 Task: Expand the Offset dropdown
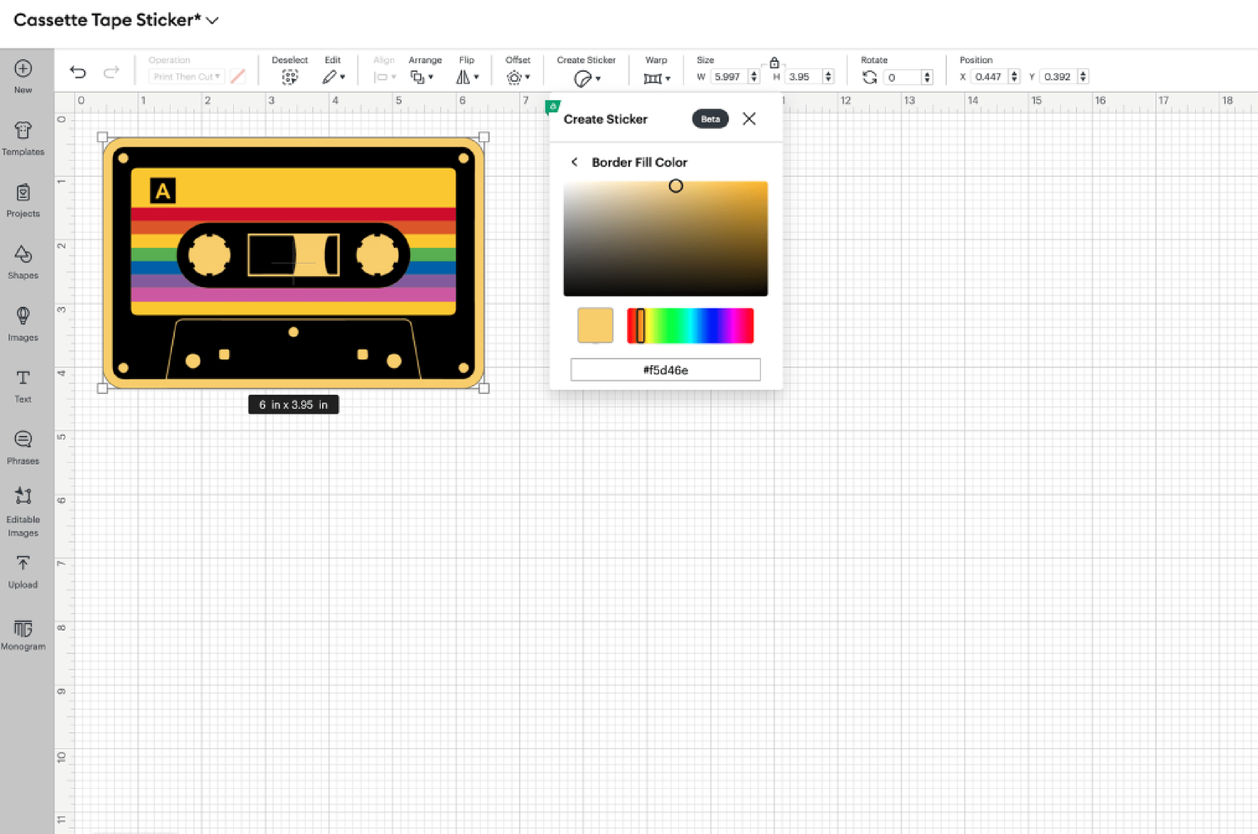coord(517,77)
